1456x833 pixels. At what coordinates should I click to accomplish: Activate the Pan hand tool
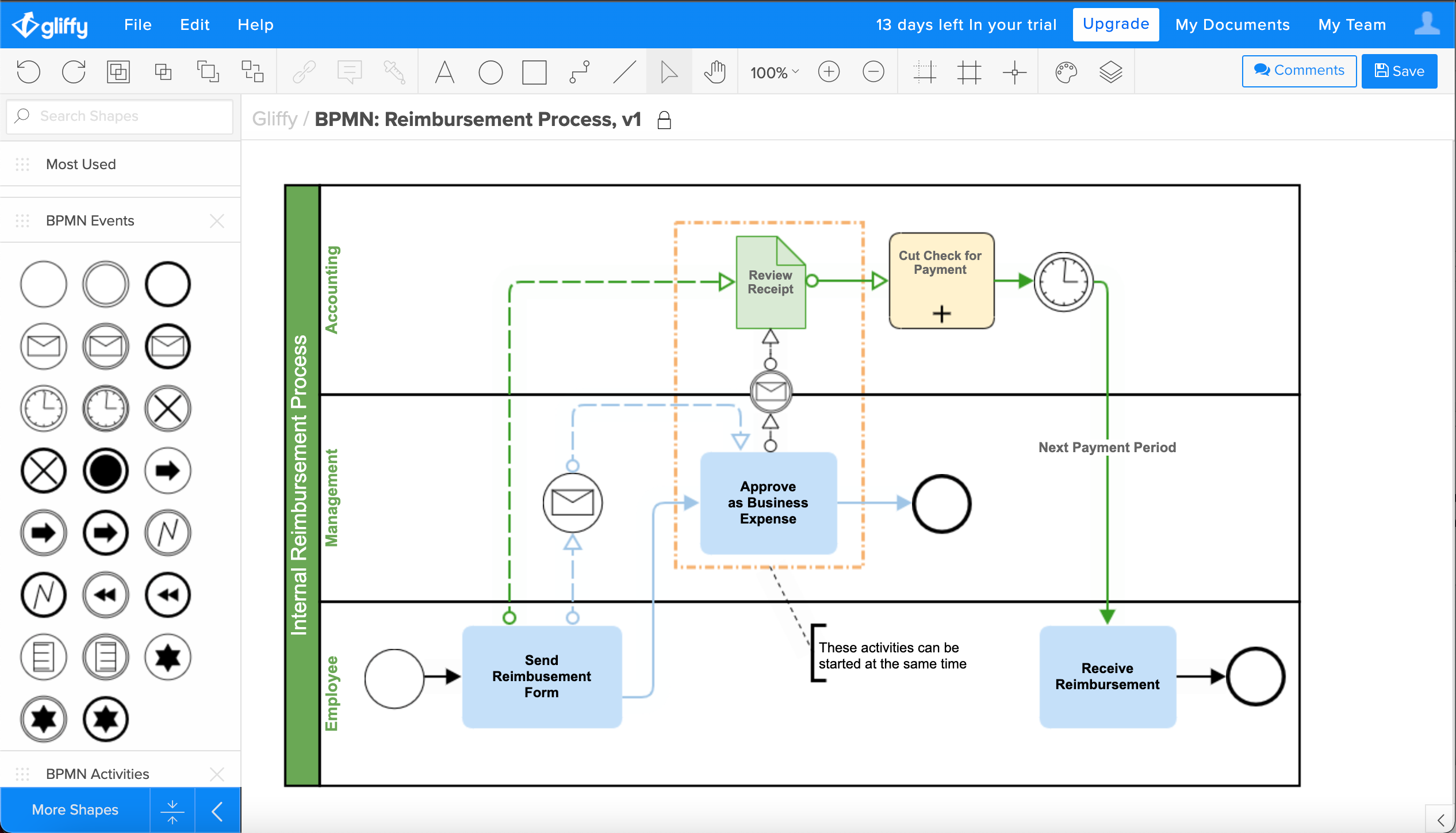tap(715, 72)
